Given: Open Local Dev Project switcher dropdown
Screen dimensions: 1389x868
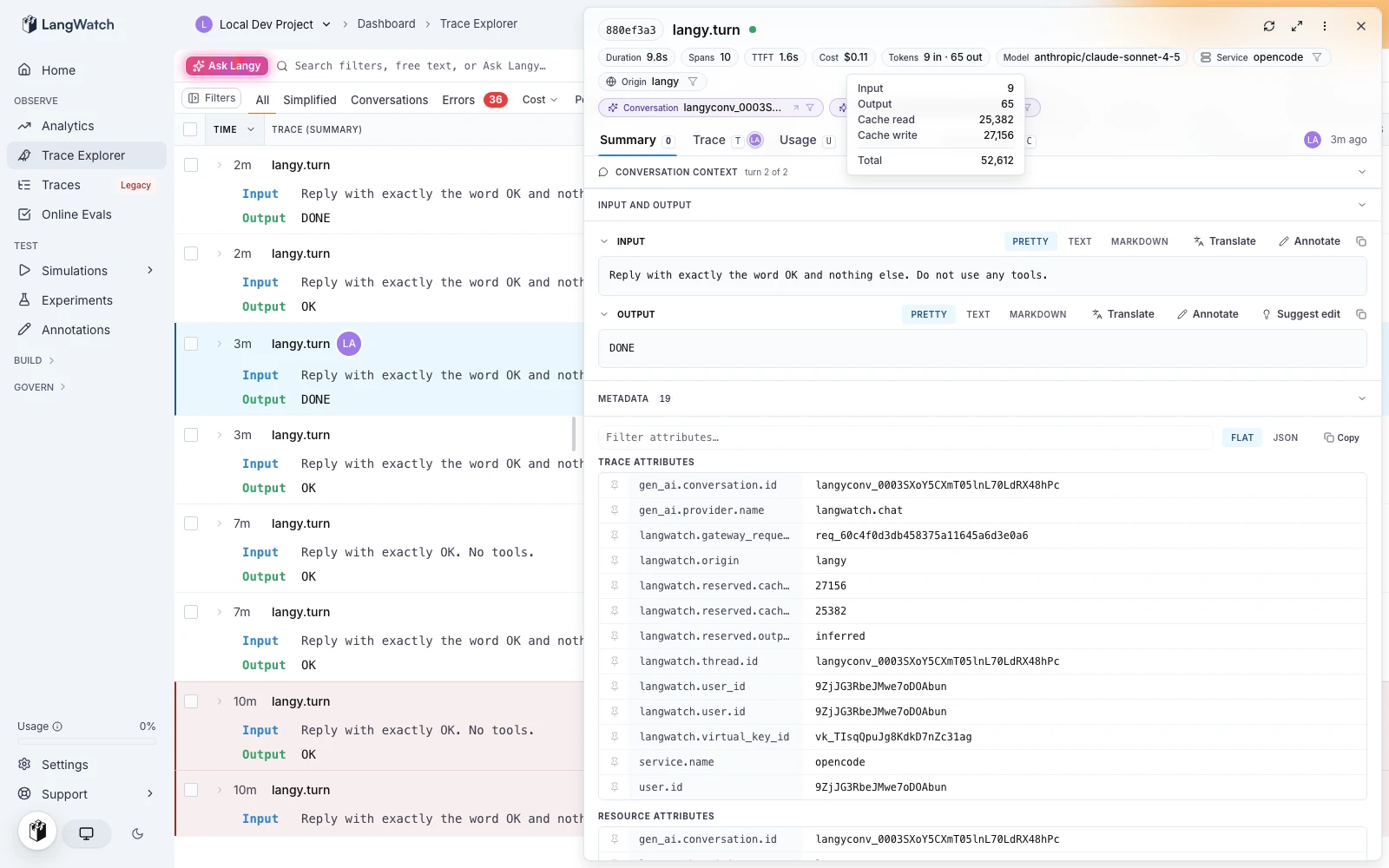Looking at the screenshot, I should (x=264, y=24).
